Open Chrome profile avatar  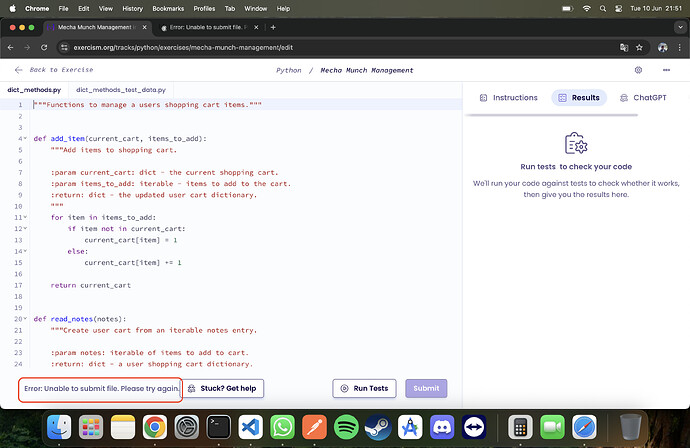click(663, 48)
